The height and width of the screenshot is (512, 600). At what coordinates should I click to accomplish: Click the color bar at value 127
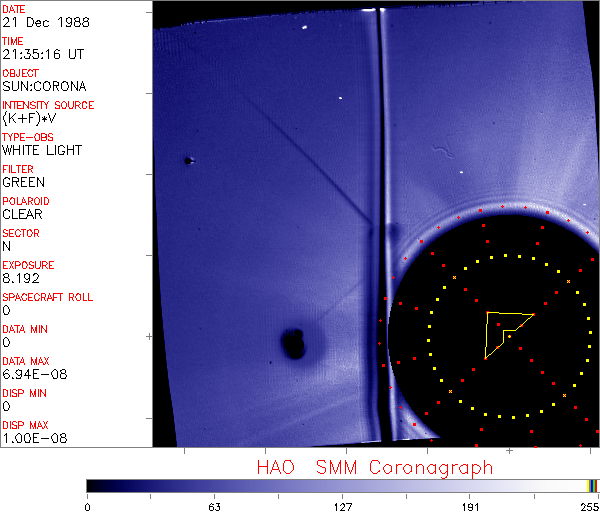(342, 485)
